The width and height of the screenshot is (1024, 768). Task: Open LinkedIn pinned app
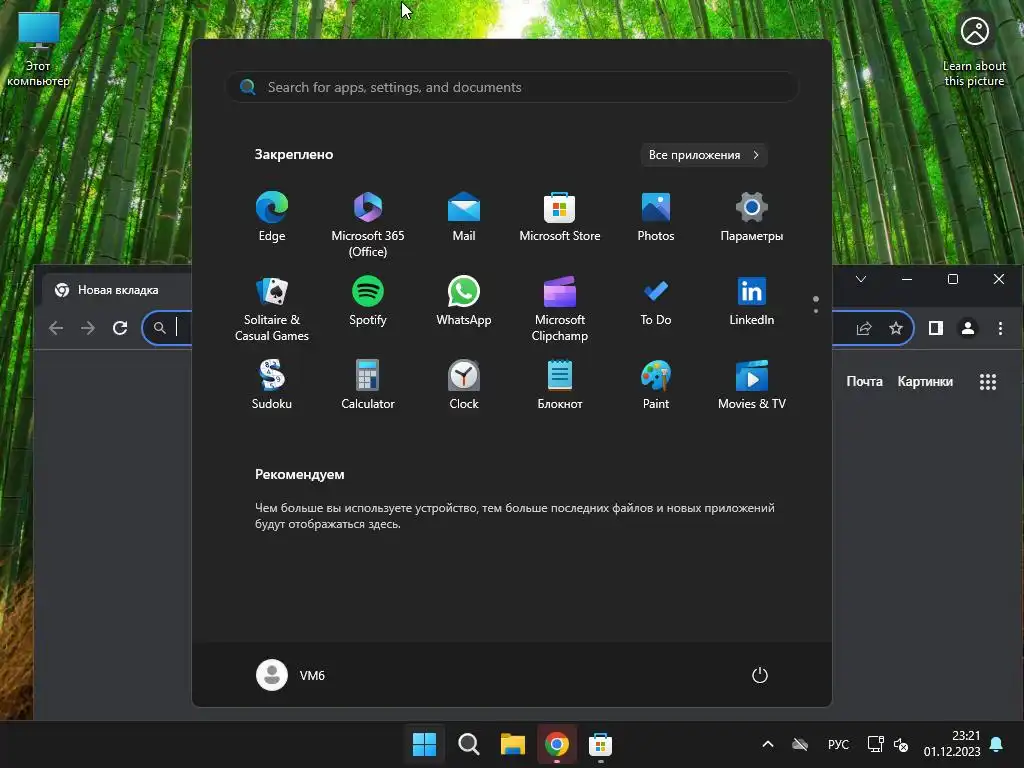752,302
